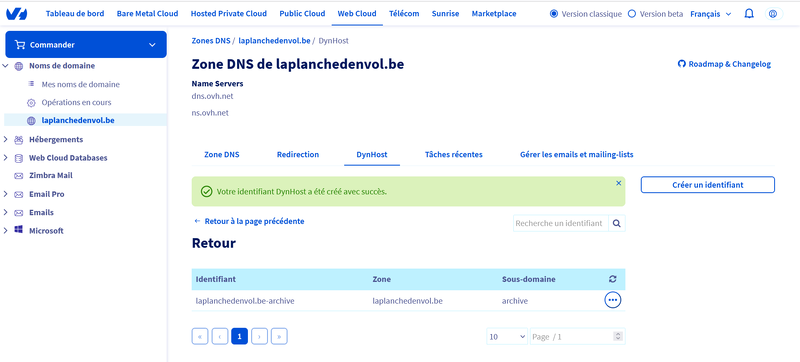Expand the Emails section chevron
800x362 pixels.
pos(6,213)
